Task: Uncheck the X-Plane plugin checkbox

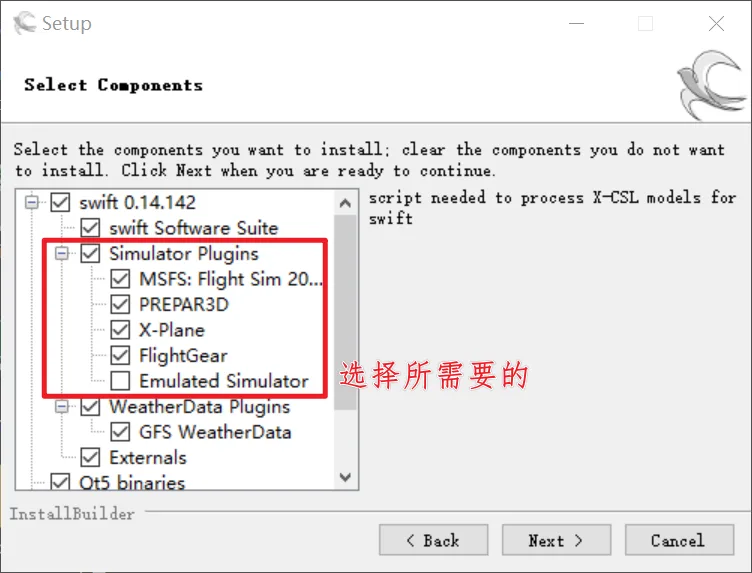Action: [x=120, y=330]
